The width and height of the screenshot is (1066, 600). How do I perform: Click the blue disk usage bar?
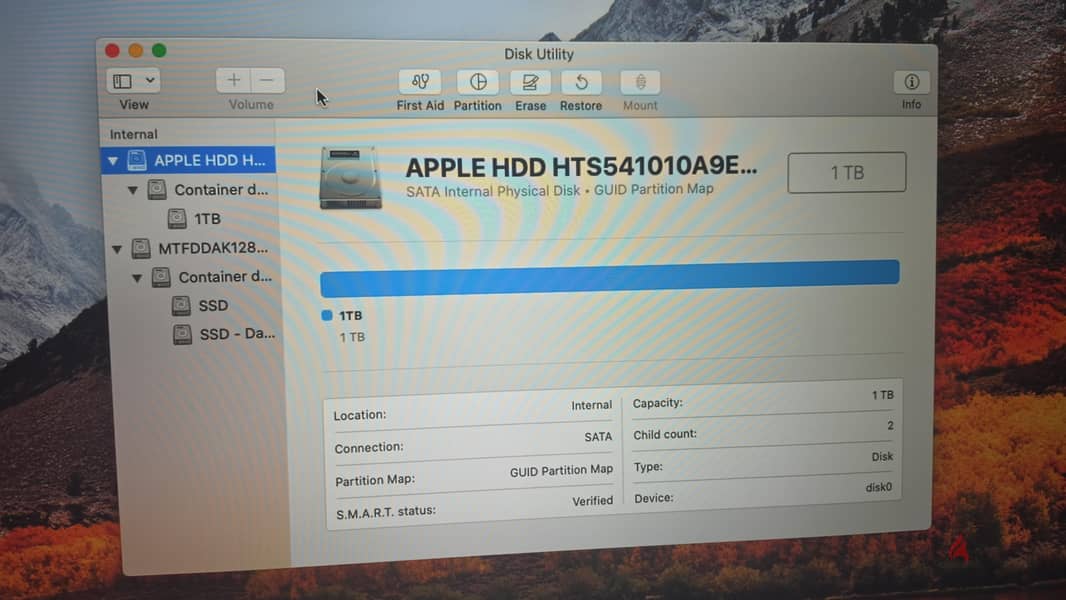click(610, 278)
